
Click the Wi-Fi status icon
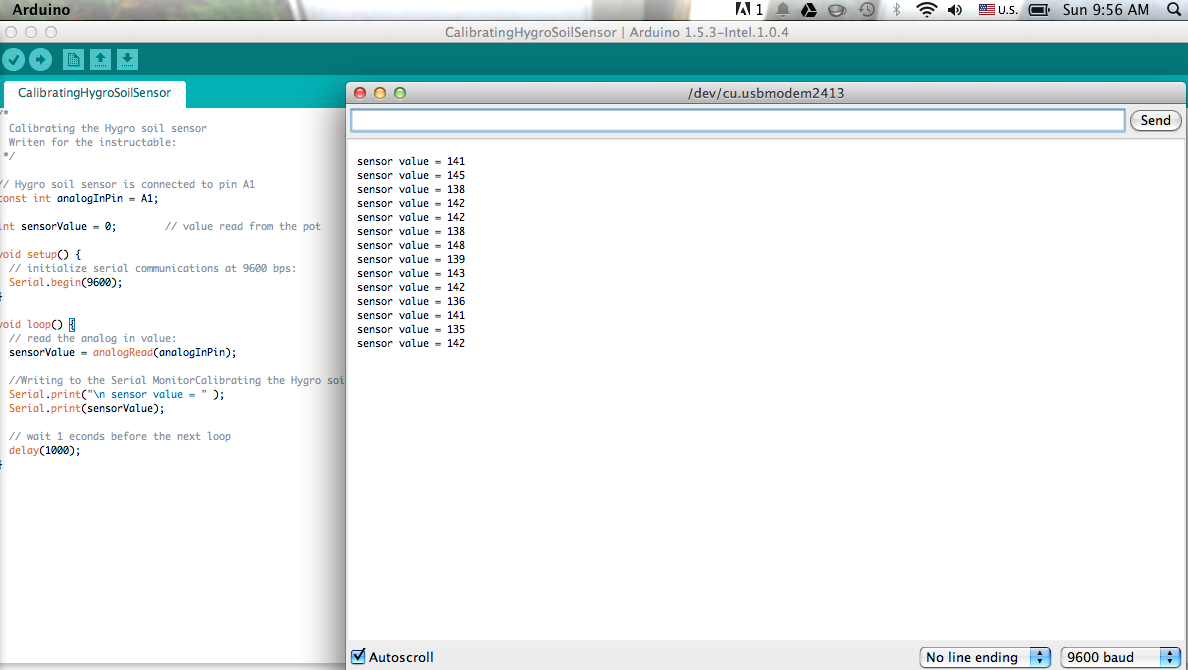point(926,10)
